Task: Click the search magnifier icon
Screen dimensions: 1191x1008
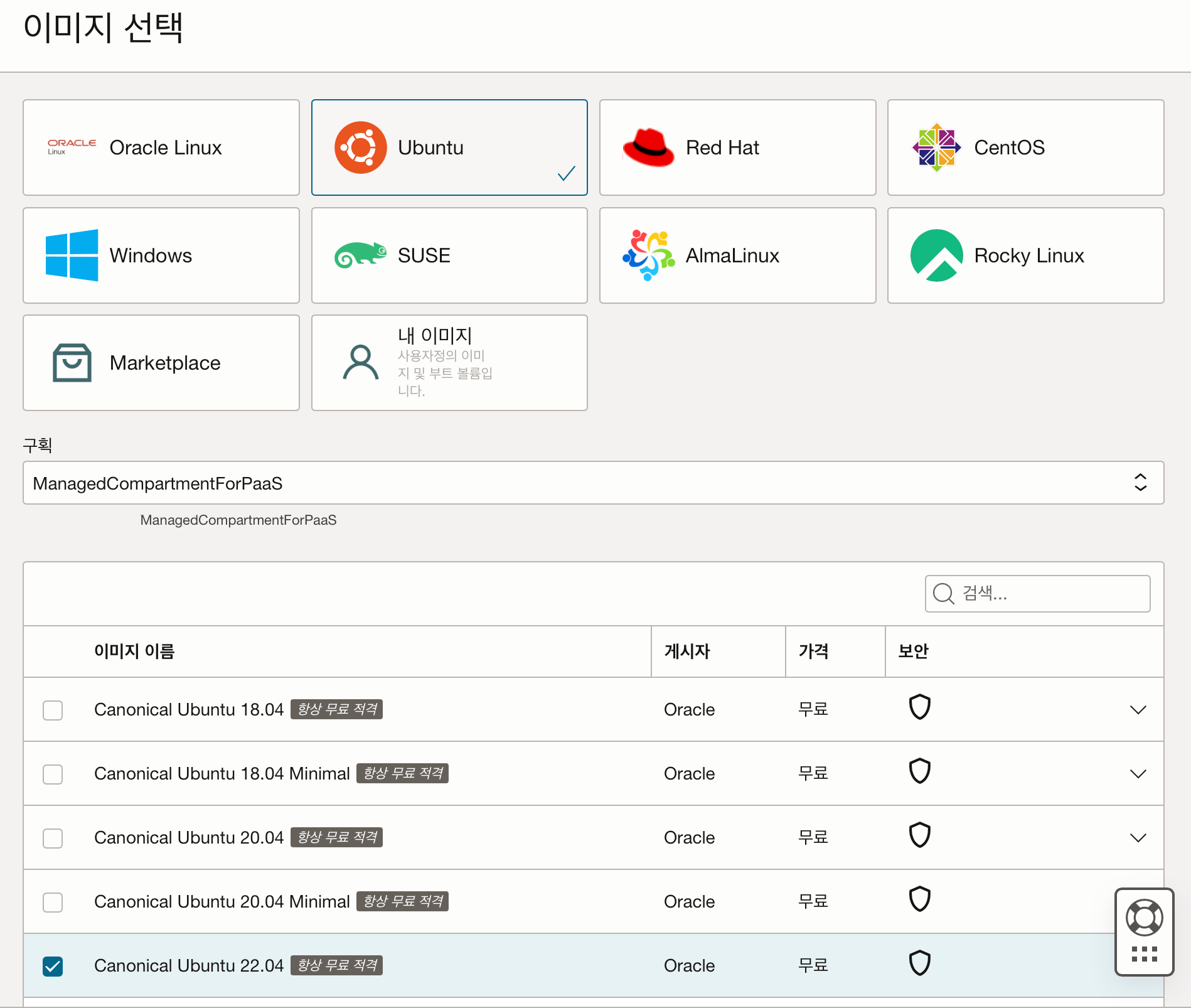Action: 943,593
